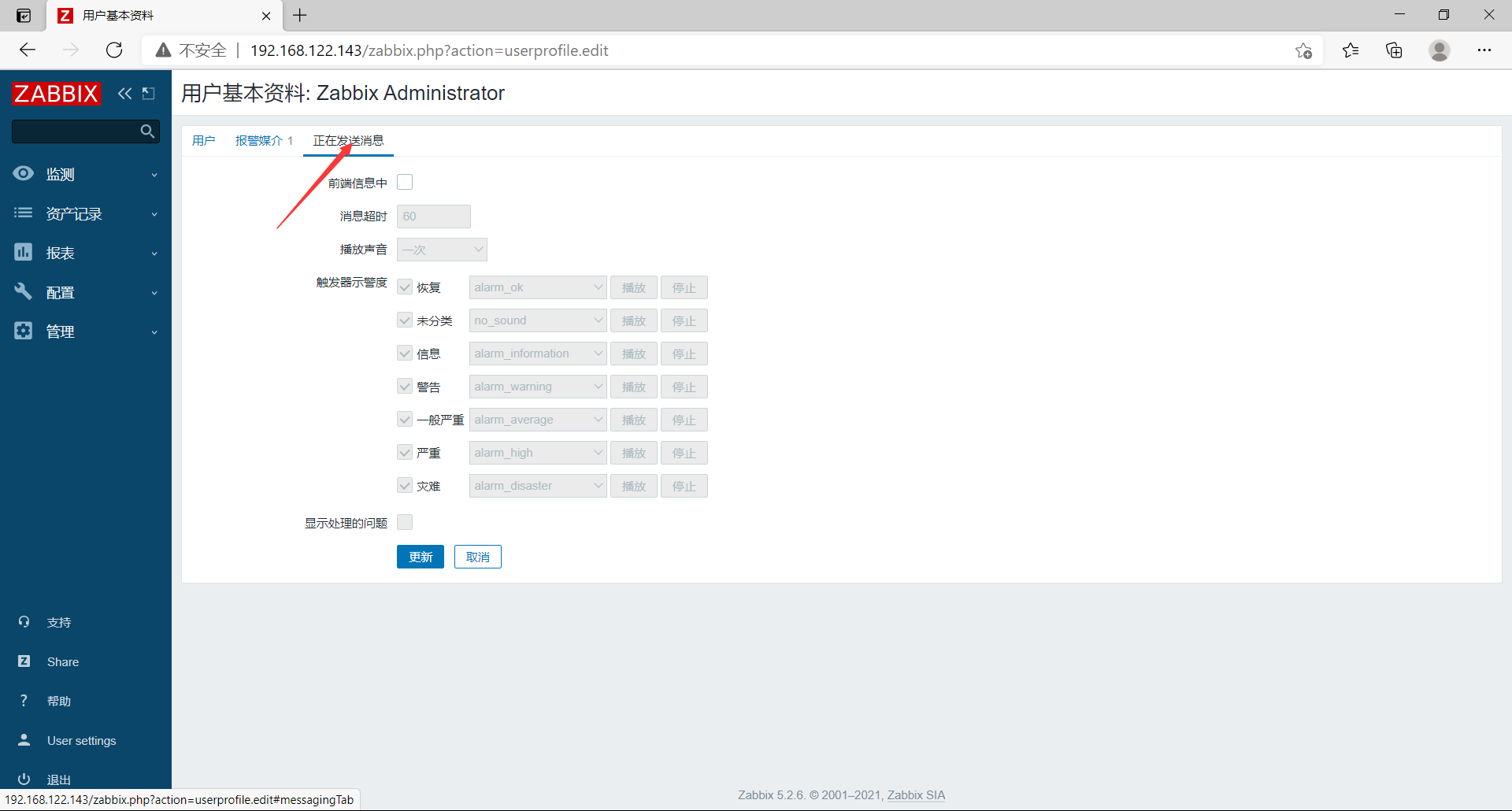Click the 消息超时 input field
Screen dimensions: 1512x811
(434, 217)
